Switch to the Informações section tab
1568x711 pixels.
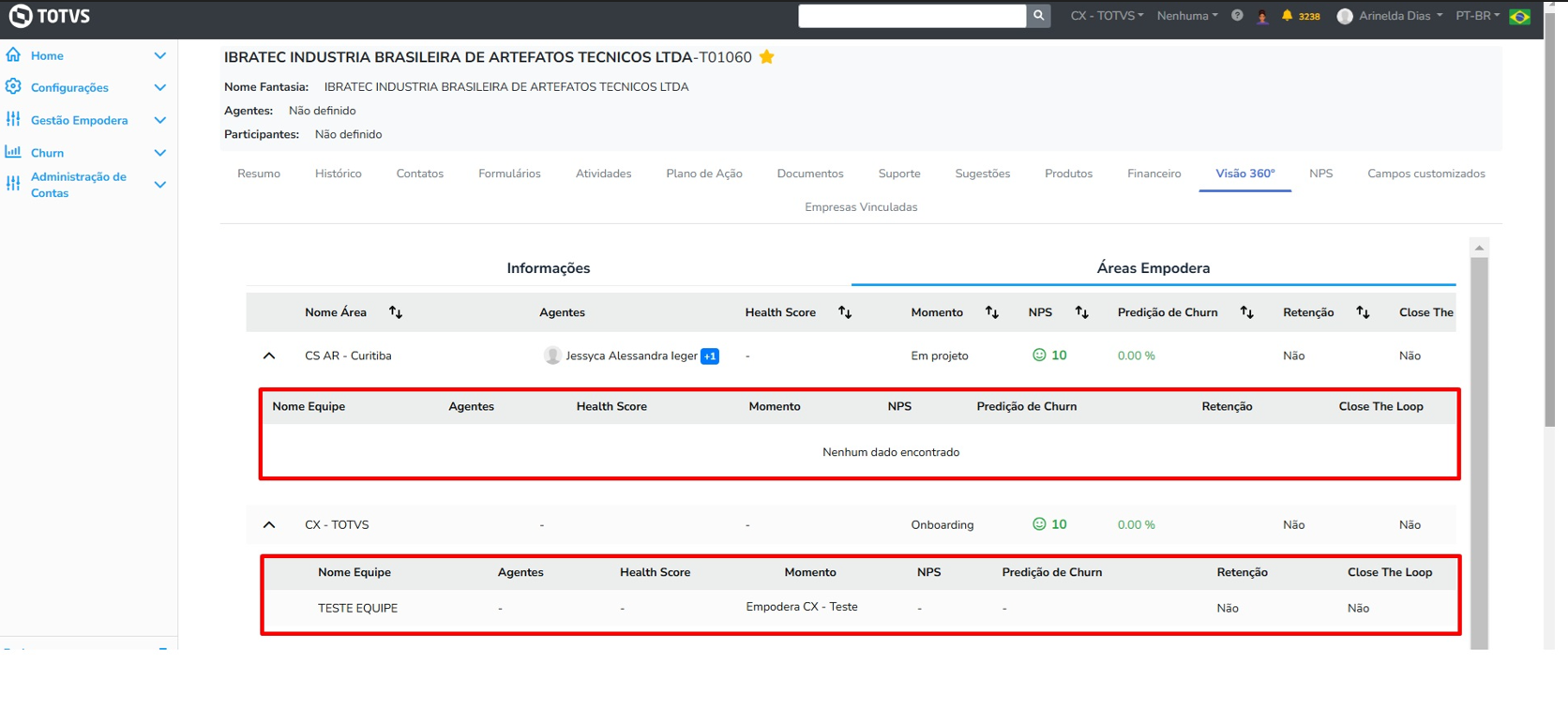pos(549,268)
